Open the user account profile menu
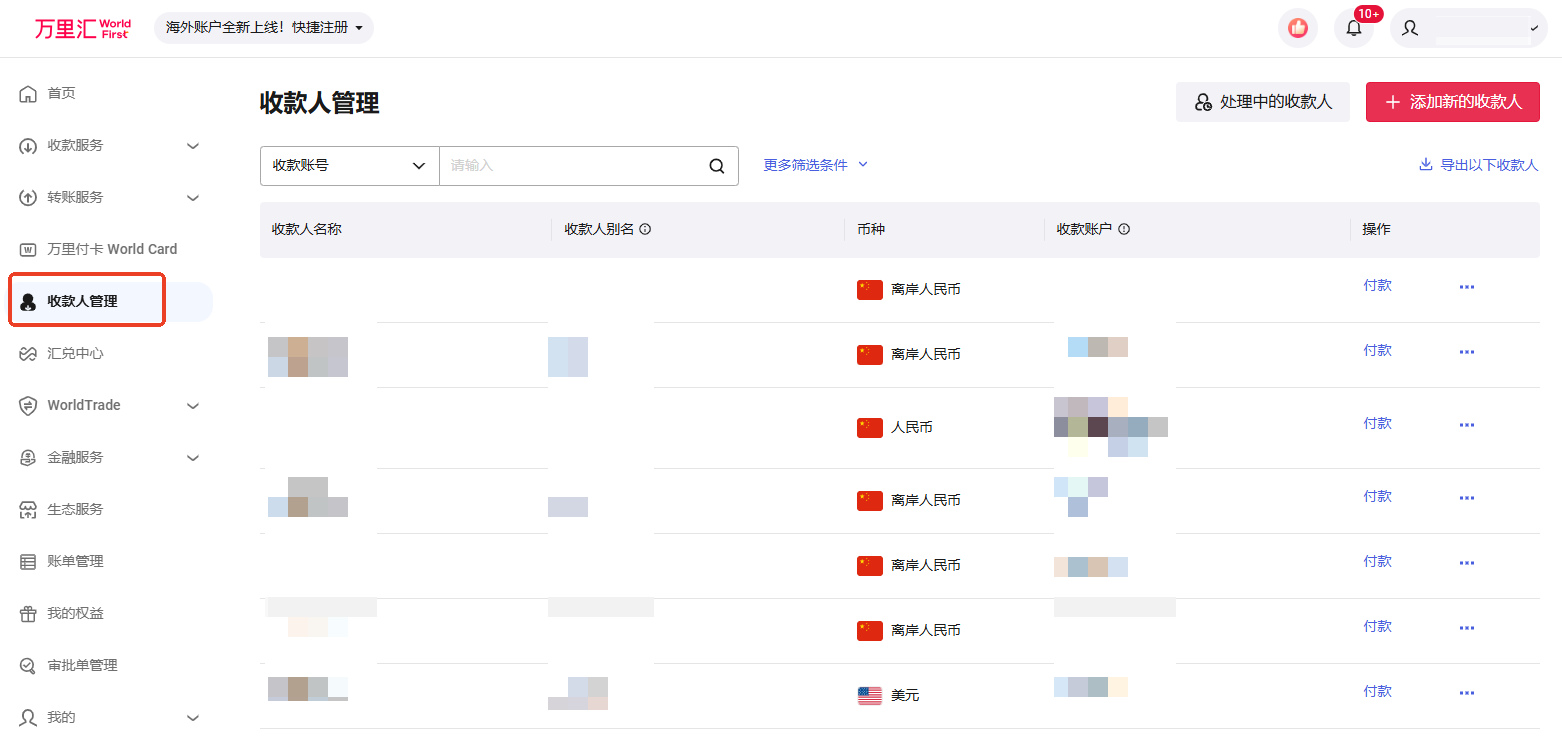This screenshot has width=1562, height=739. coord(1468,28)
